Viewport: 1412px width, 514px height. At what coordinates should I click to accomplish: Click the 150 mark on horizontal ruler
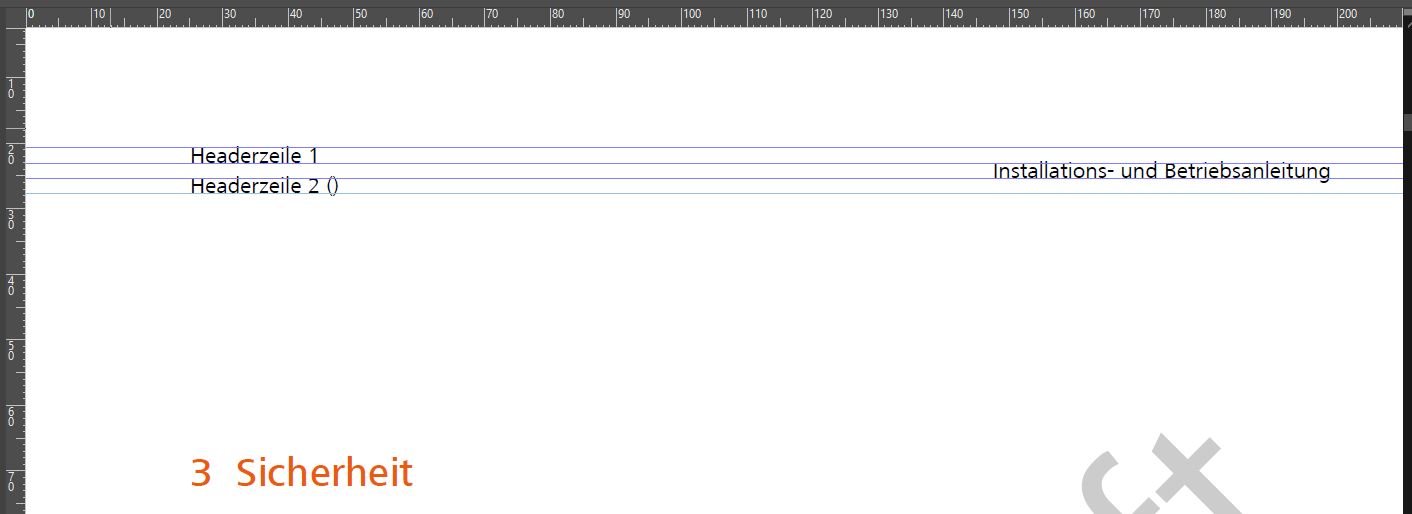coord(1019,14)
